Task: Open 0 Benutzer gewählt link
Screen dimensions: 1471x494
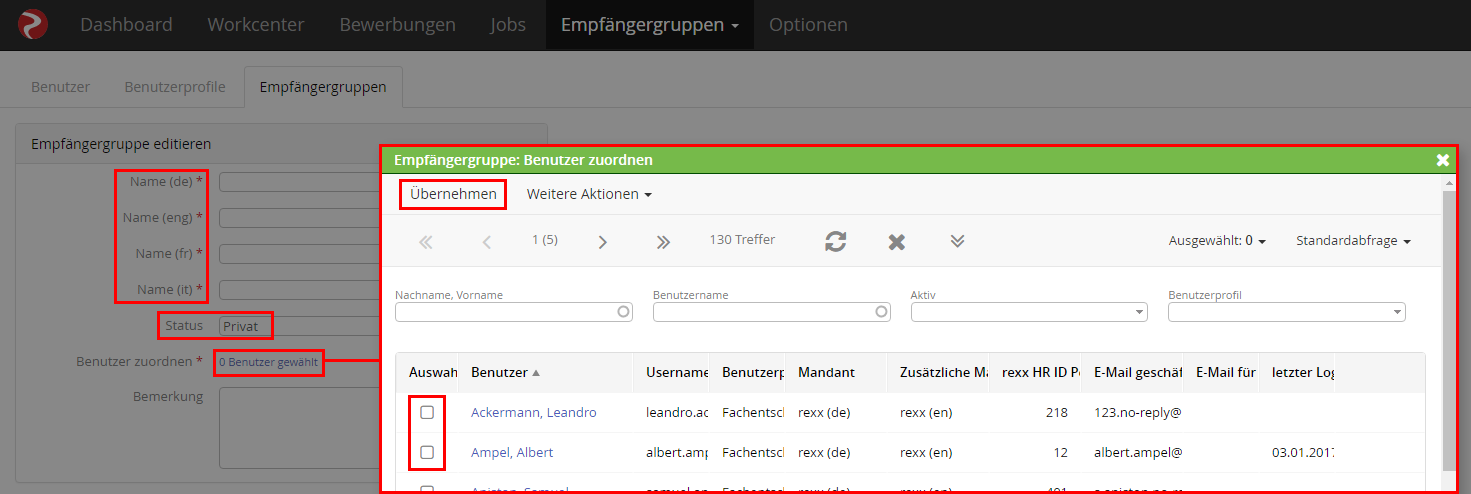Action: pos(268,361)
